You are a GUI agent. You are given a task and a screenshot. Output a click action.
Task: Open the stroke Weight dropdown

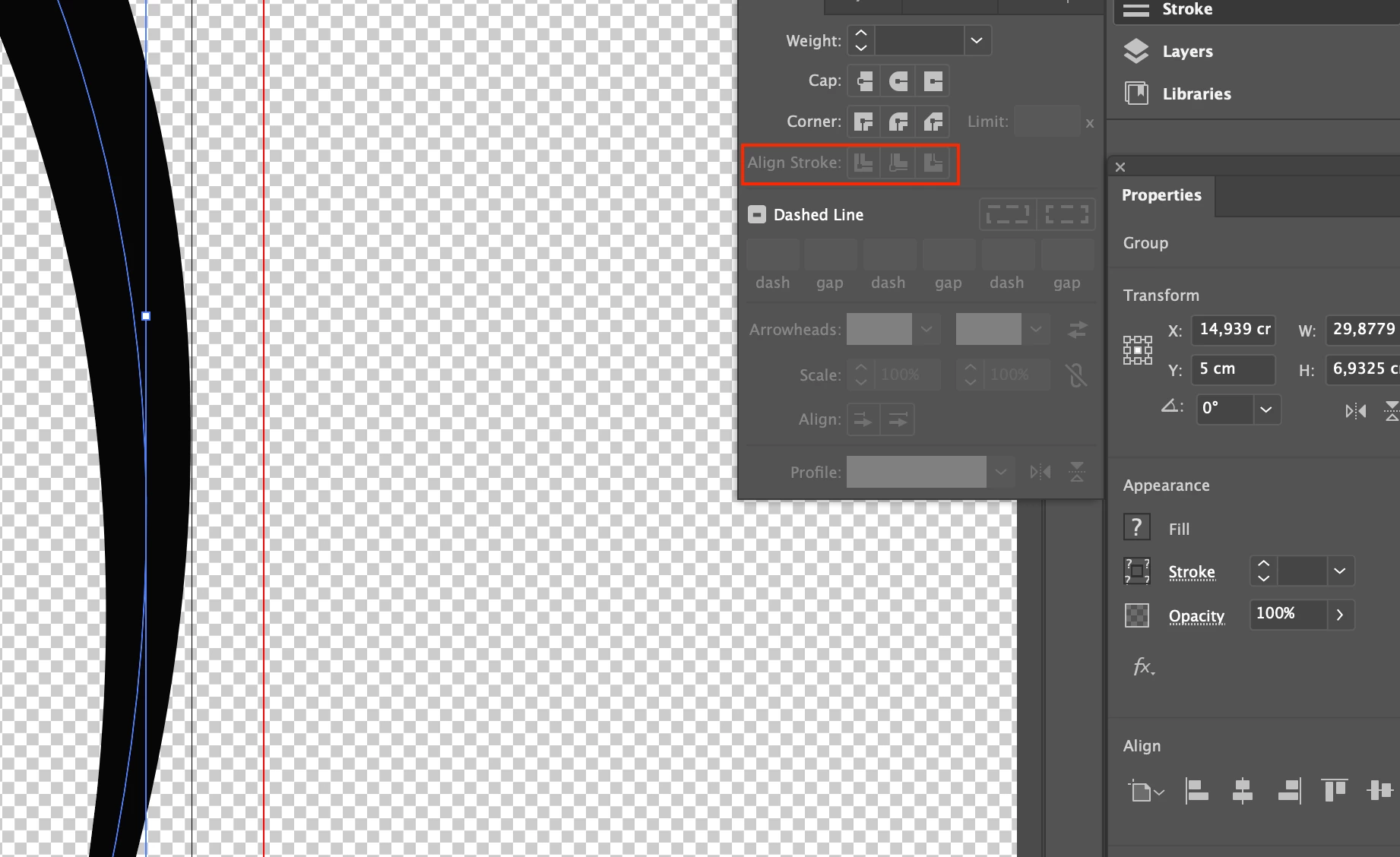pos(977,40)
